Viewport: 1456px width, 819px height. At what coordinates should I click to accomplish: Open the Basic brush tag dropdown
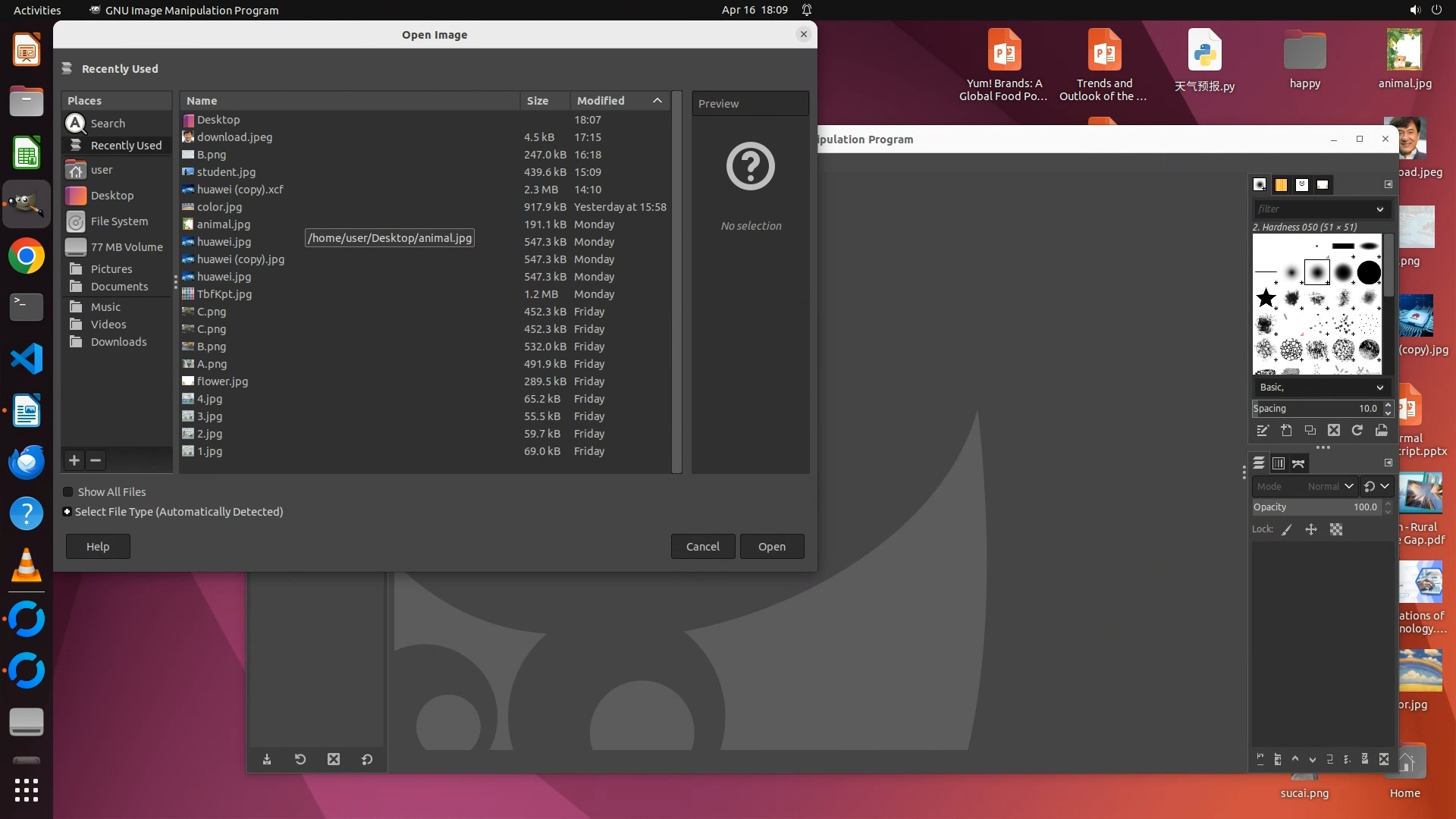click(1379, 388)
